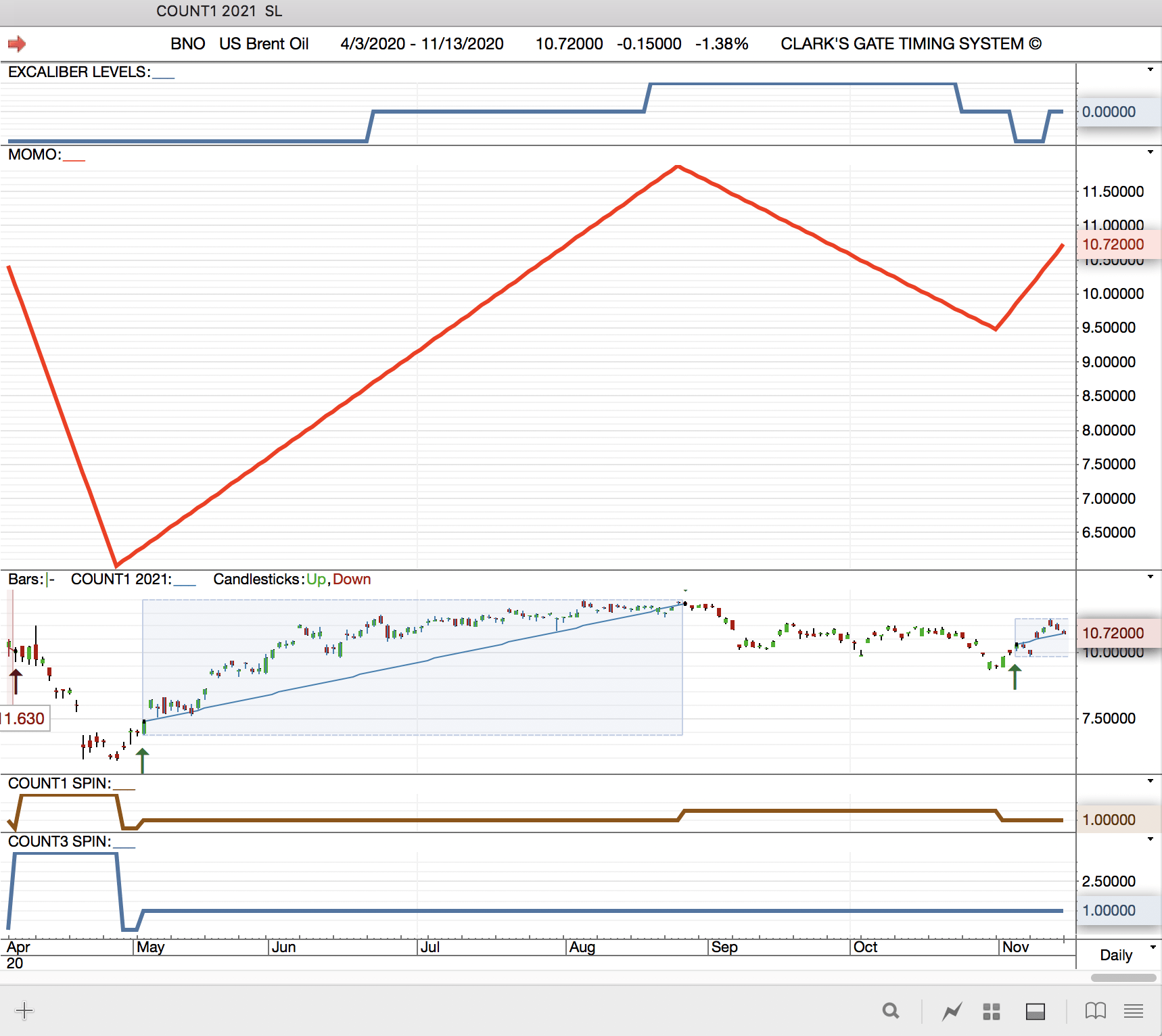Click the US Brent Oil name

(264, 44)
